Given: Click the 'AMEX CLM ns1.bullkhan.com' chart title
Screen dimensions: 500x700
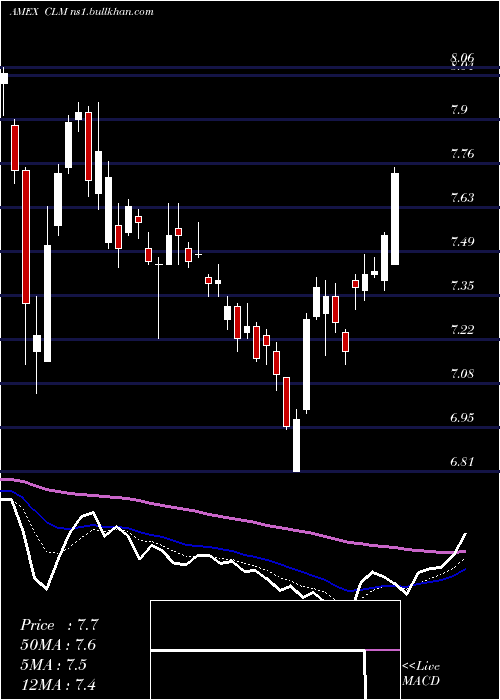Looking at the screenshot, I should click(82, 12).
